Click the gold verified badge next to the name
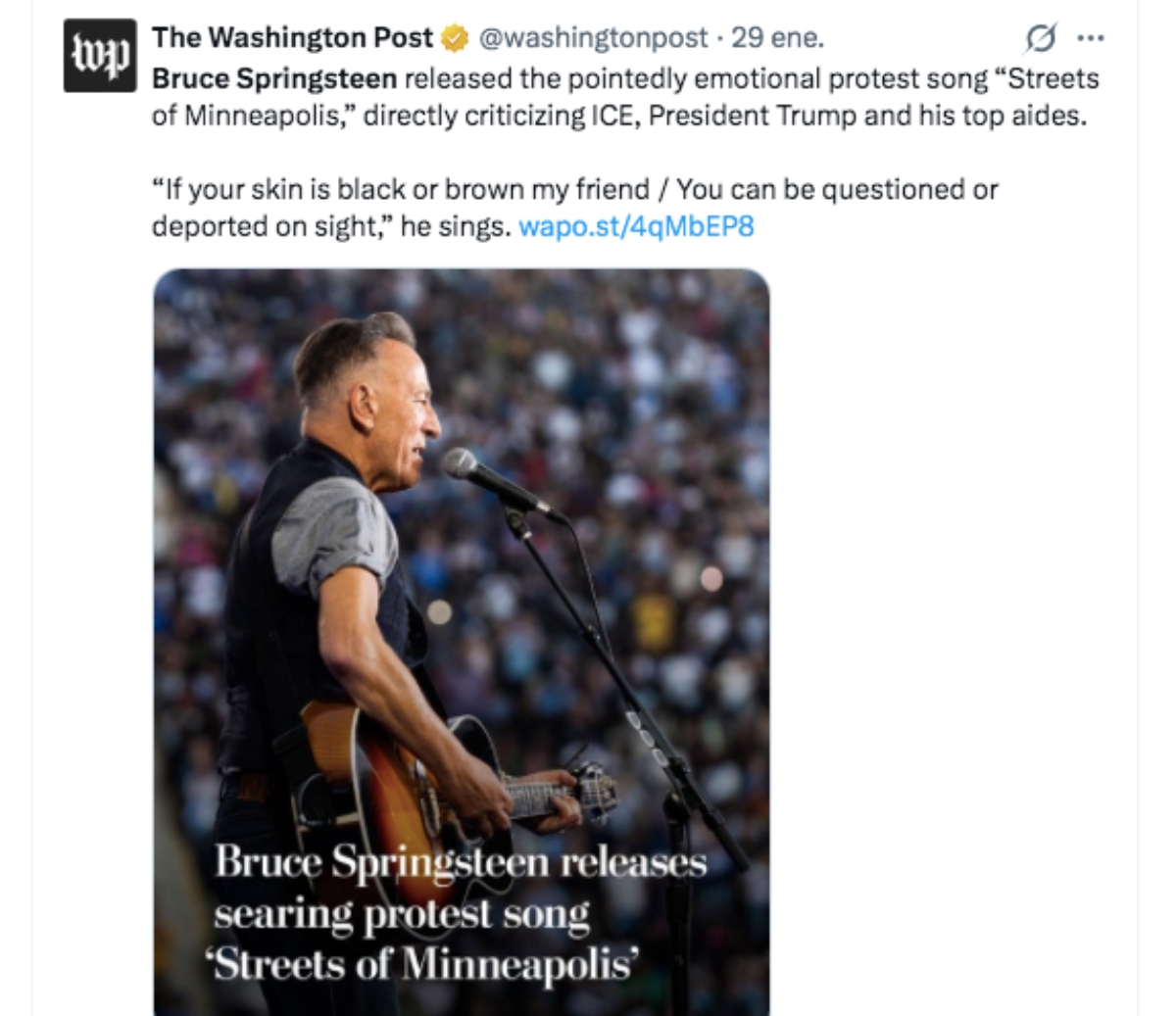Image resolution: width=1176 pixels, height=1016 pixels. point(451,37)
